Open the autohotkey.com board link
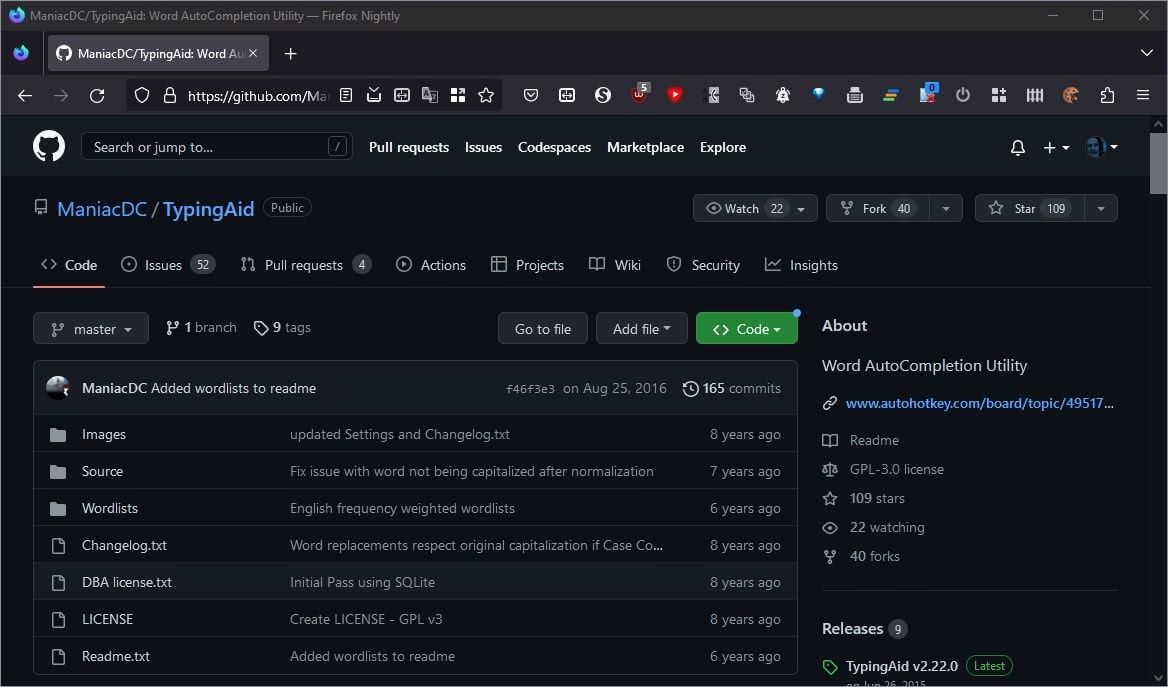The image size is (1168, 687). pos(978,404)
